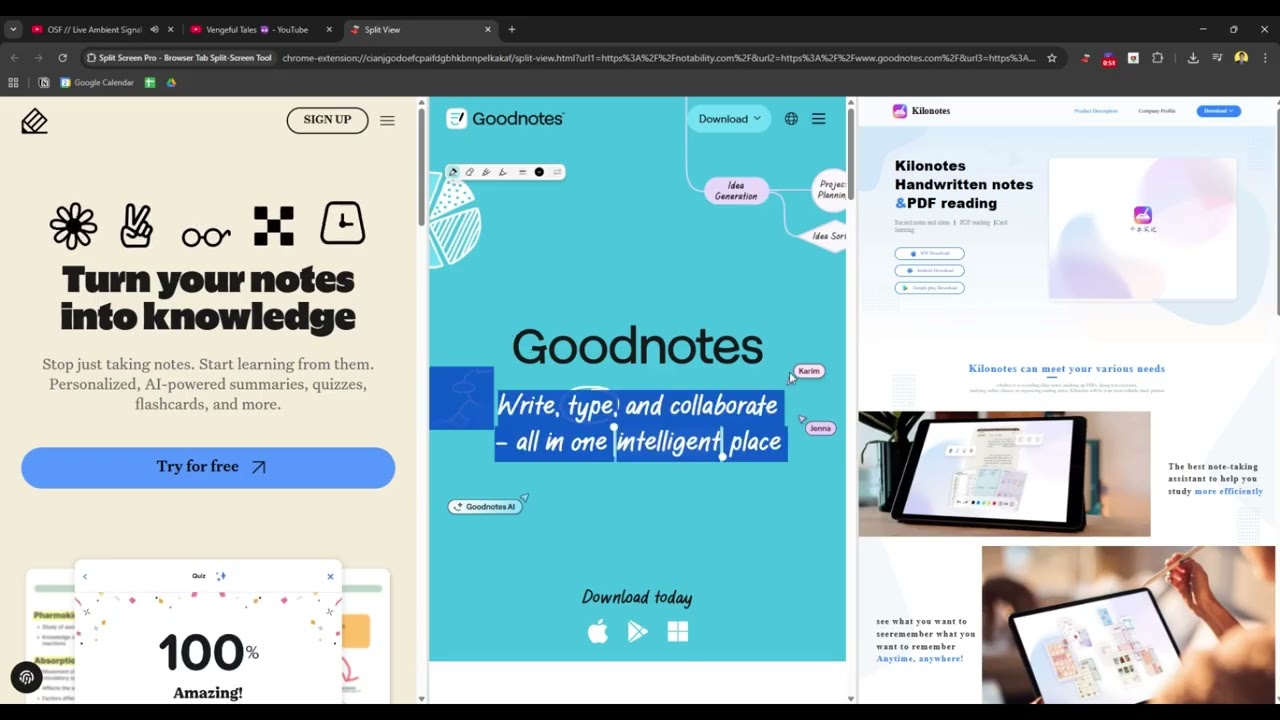This screenshot has height=720, width=1280.
Task: Open the Goodnotes hamburger menu
Action: (x=818, y=119)
